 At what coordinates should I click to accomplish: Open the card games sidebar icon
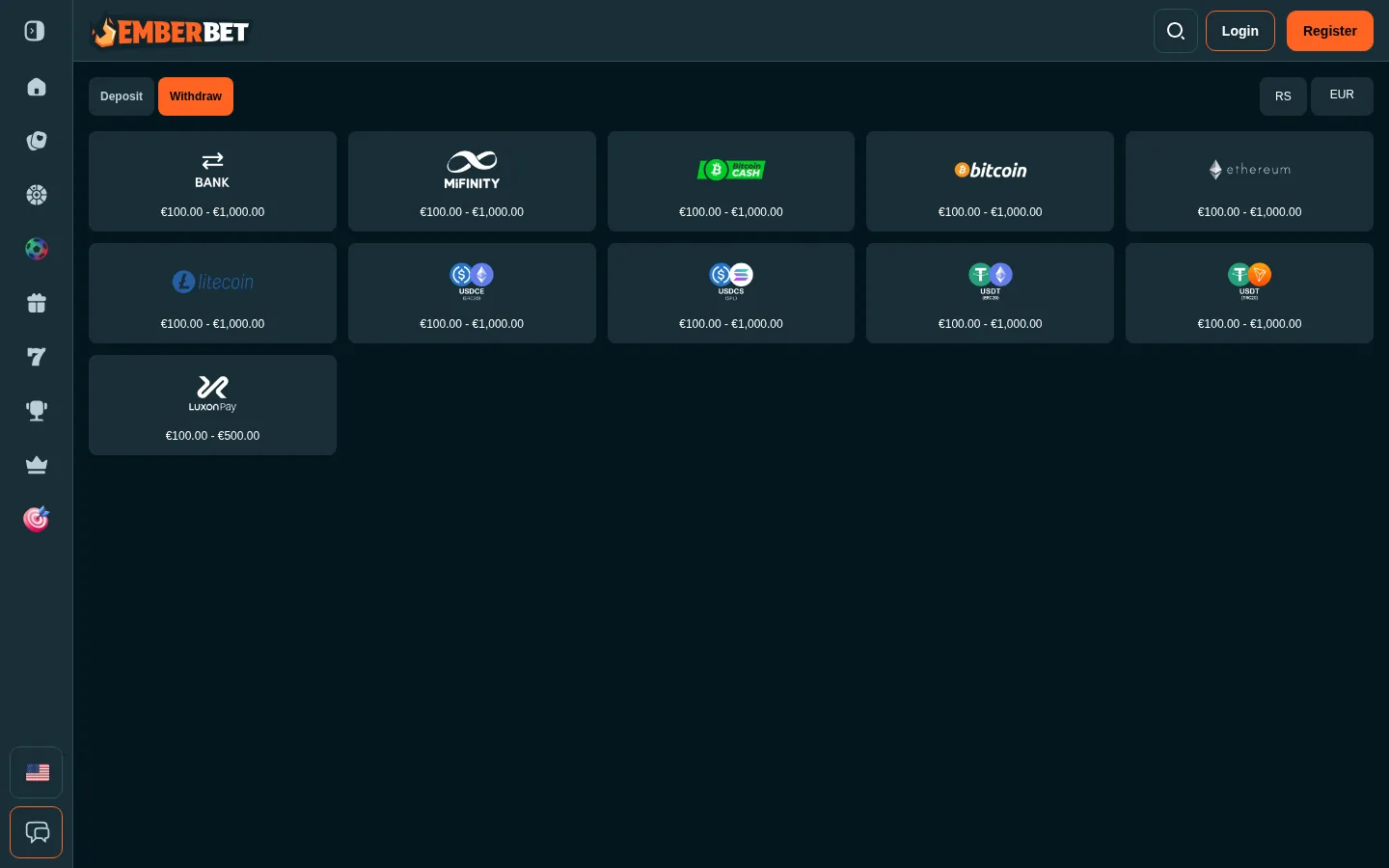tap(37, 141)
